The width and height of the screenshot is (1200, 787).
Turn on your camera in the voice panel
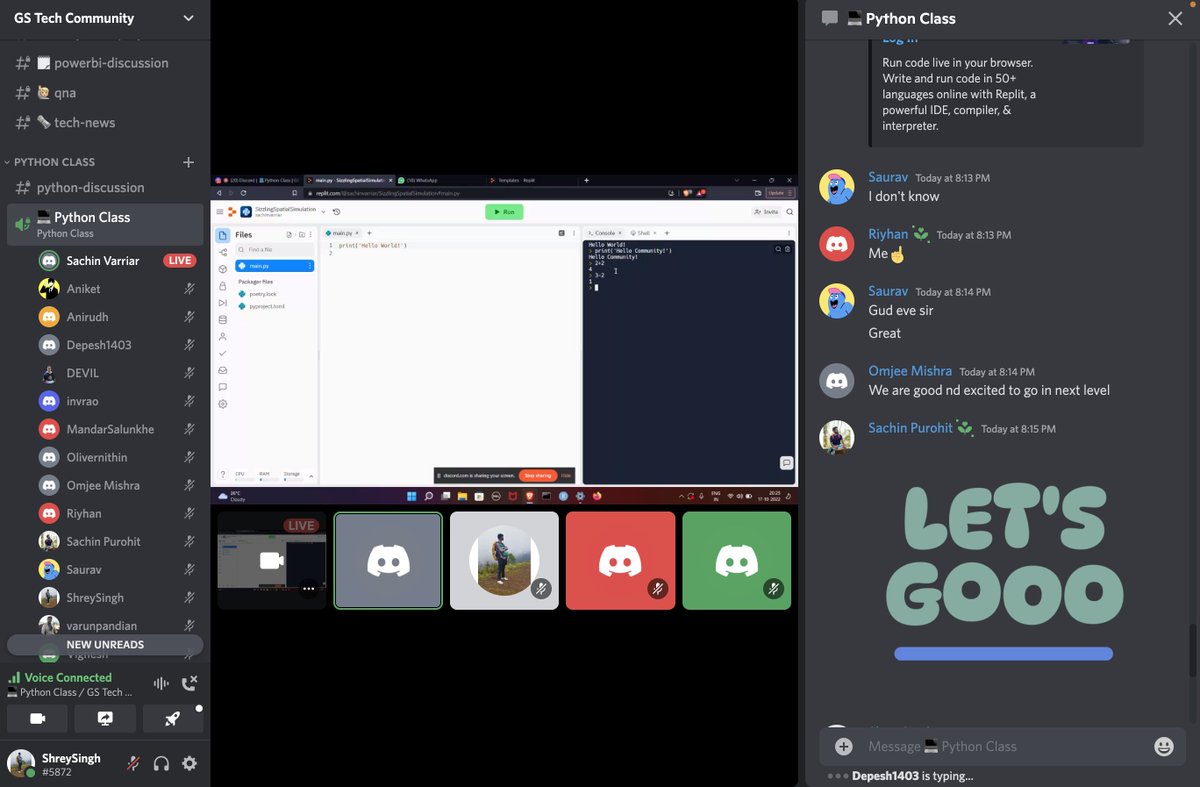pos(38,718)
